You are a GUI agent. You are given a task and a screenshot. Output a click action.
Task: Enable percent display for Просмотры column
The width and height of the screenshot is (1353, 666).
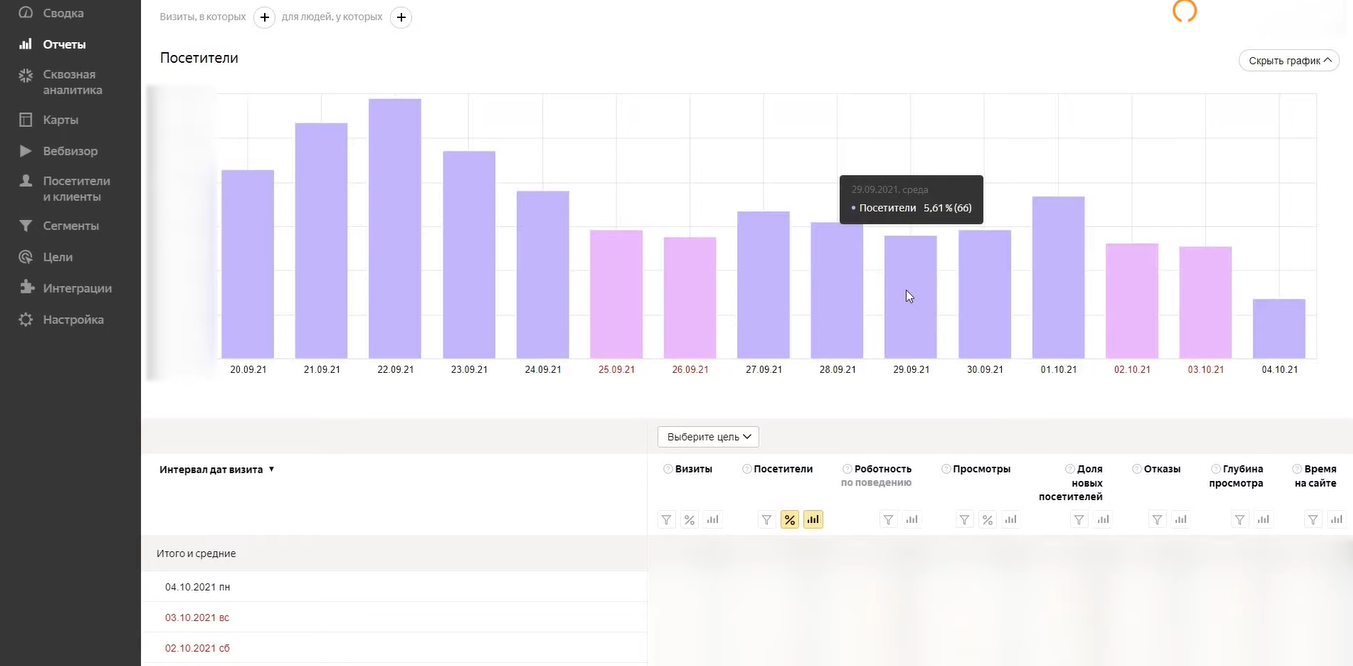pyautogui.click(x=987, y=520)
